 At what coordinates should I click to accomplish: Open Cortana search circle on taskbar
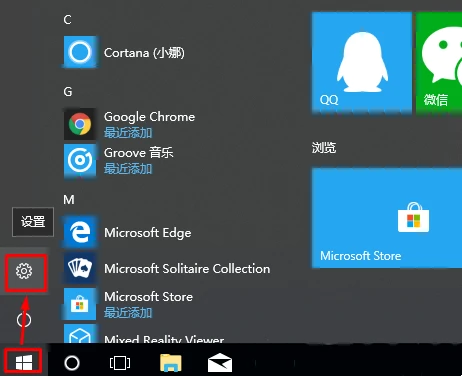tap(72, 363)
